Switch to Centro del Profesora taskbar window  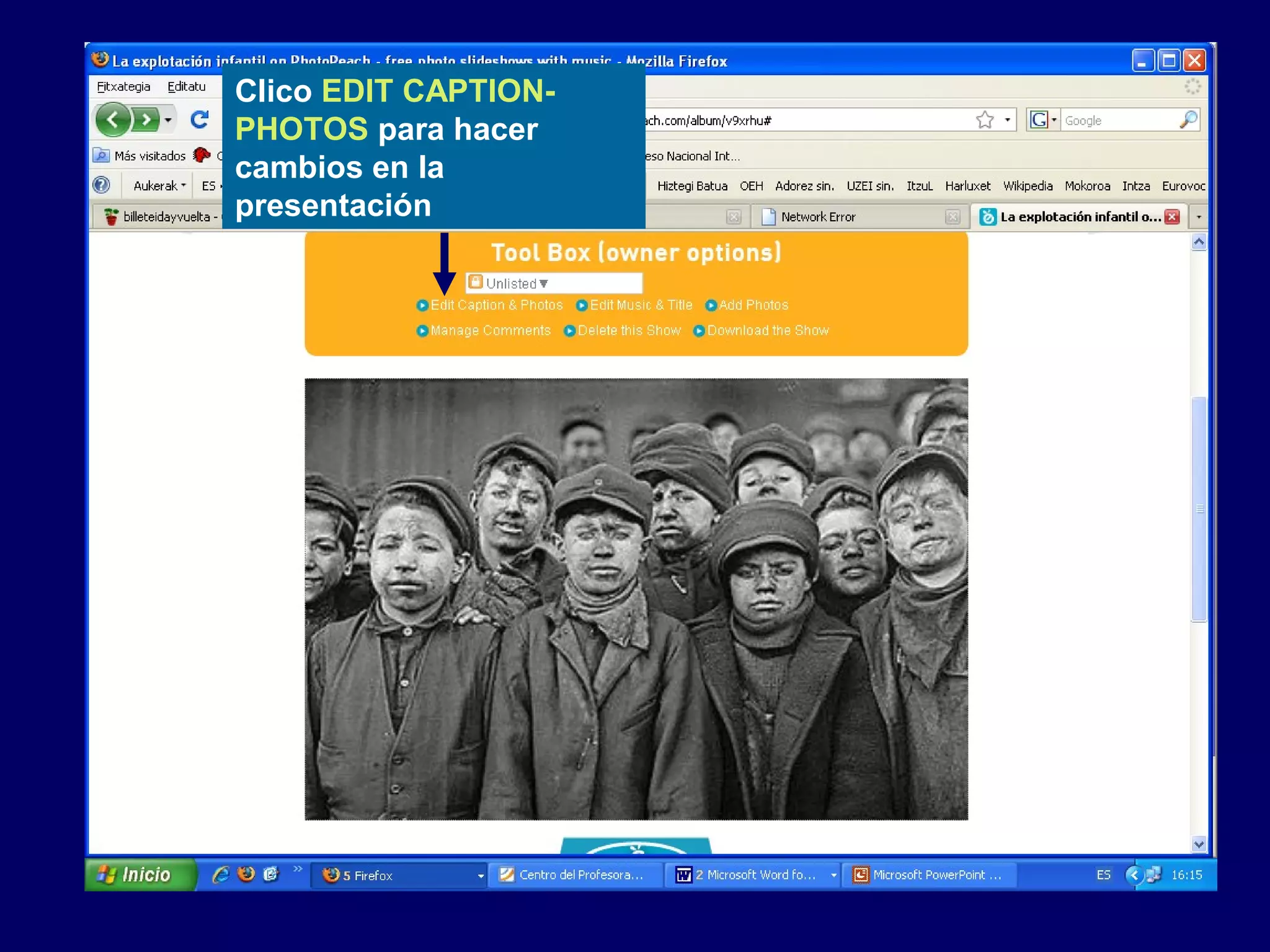575,875
